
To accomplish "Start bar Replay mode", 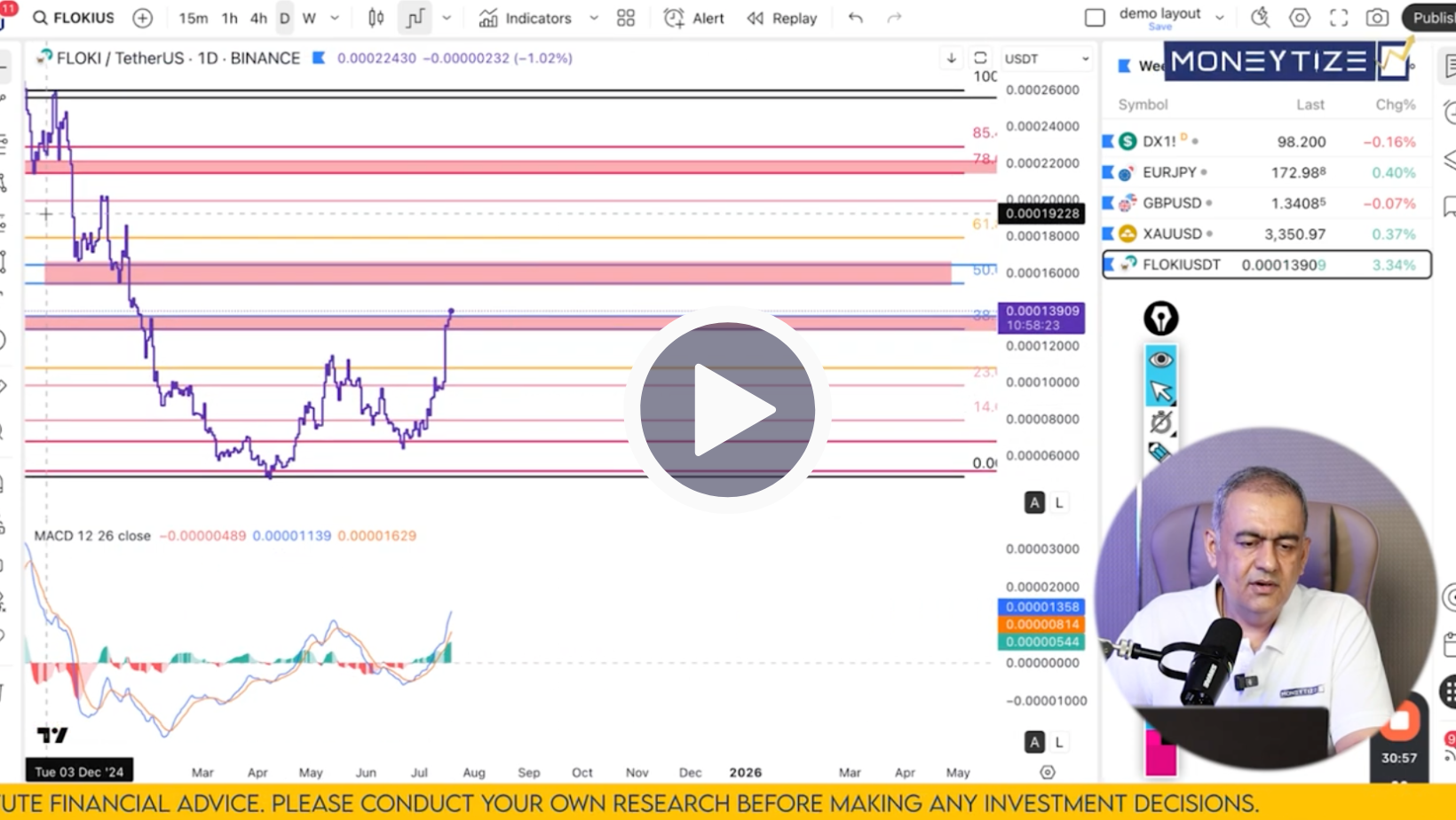I will click(782, 18).
